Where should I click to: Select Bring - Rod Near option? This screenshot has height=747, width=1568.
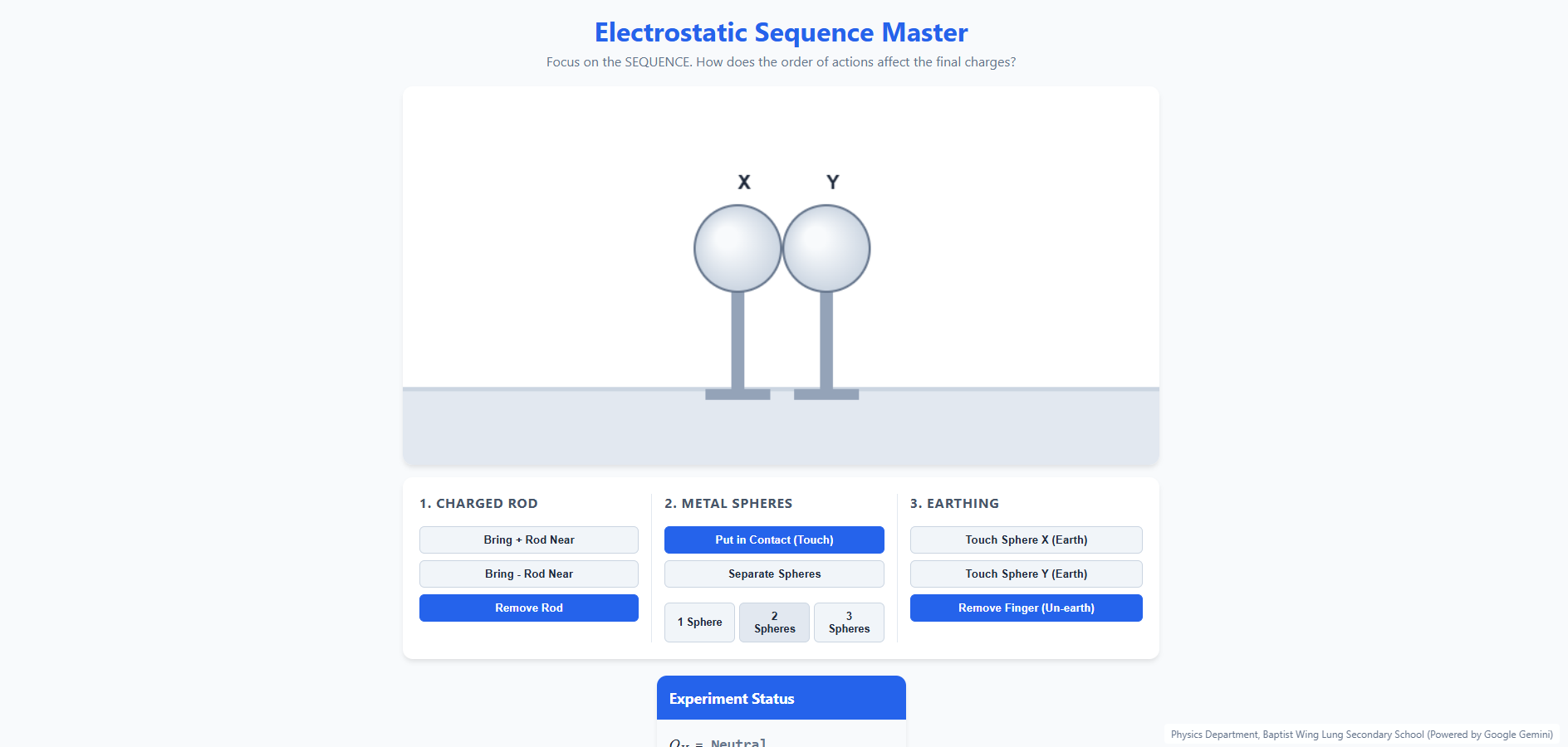coord(529,574)
